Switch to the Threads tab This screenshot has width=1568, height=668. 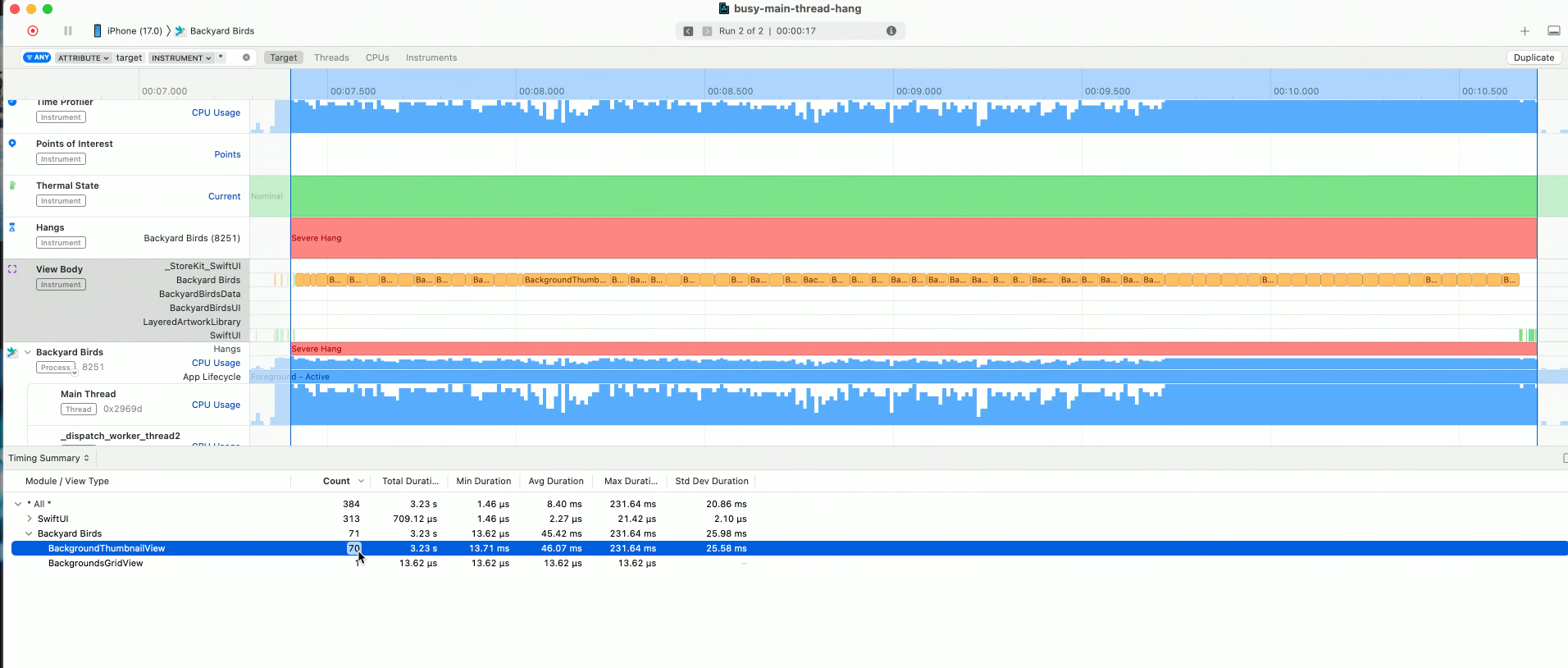331,57
